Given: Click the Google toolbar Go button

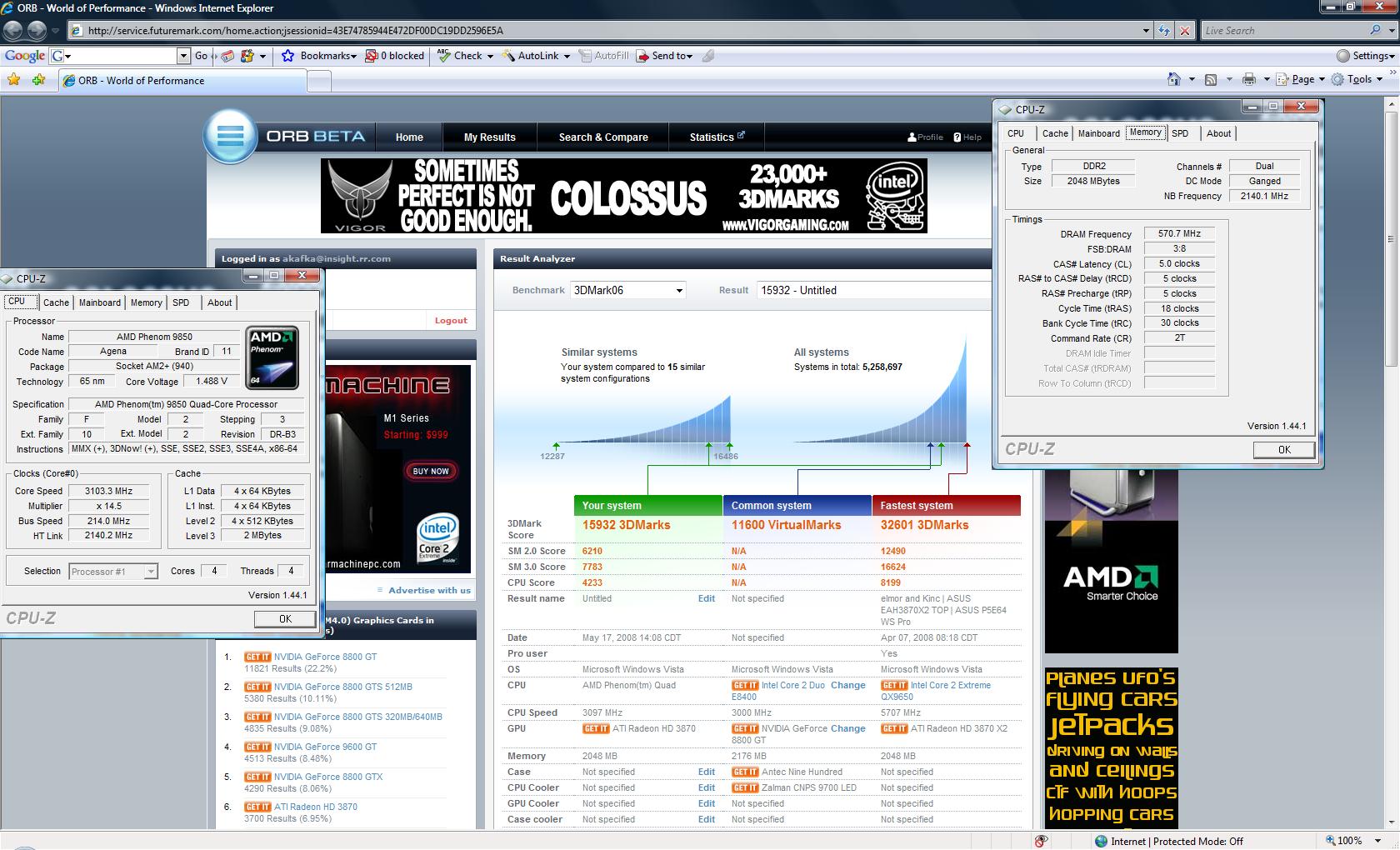Looking at the screenshot, I should (x=202, y=56).
